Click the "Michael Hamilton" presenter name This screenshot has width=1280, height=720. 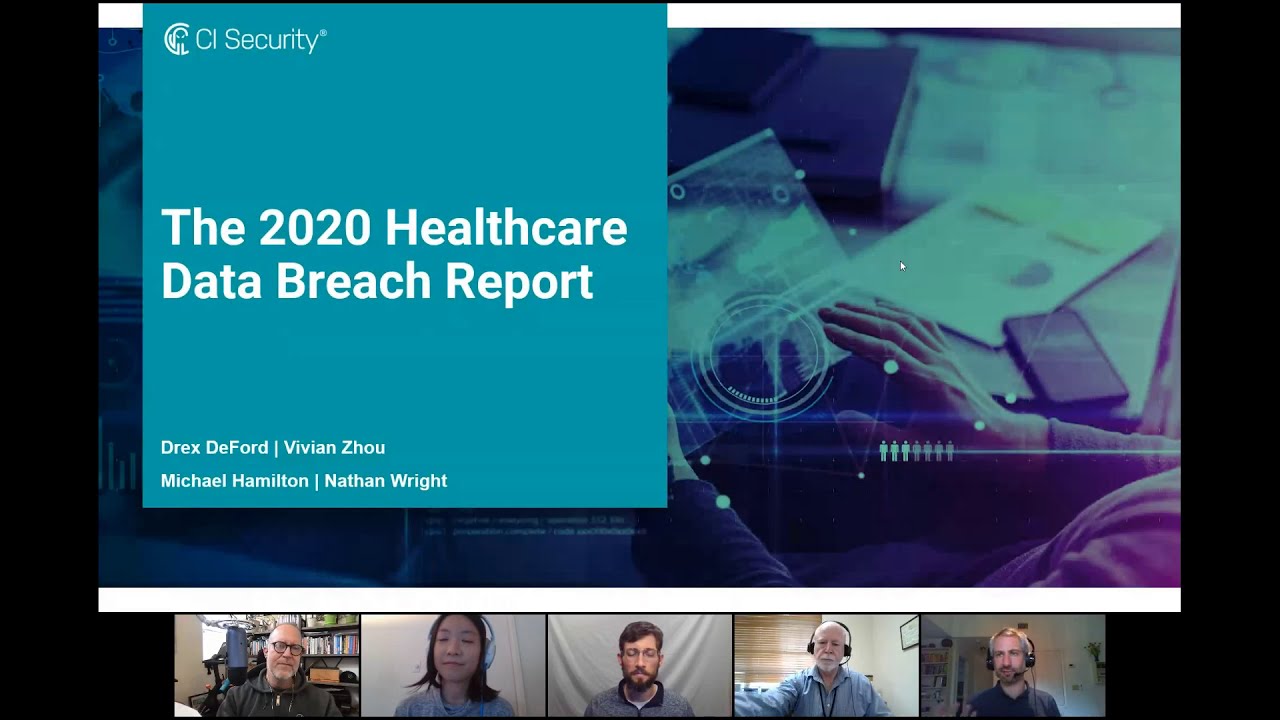click(235, 481)
